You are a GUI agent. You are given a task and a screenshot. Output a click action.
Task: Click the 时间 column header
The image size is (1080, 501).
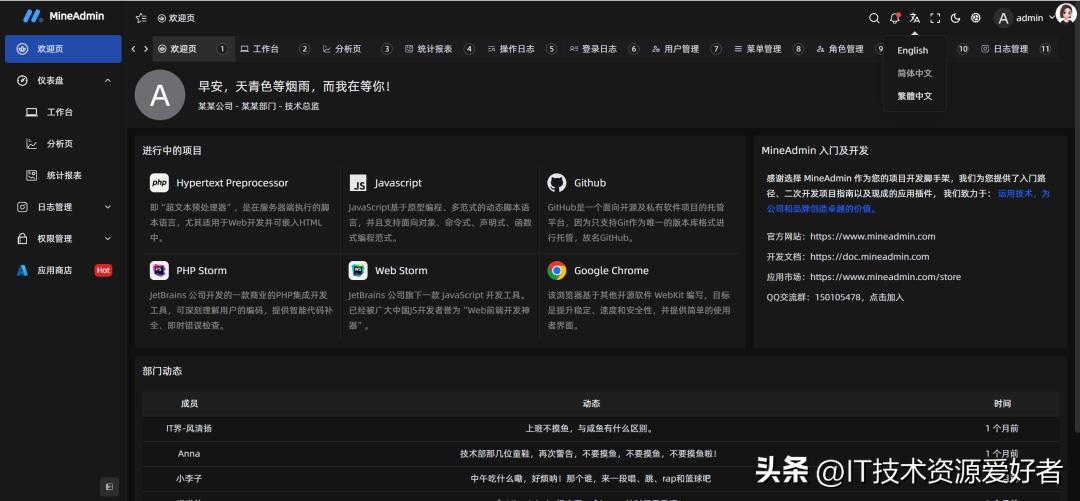[x=1003, y=404]
